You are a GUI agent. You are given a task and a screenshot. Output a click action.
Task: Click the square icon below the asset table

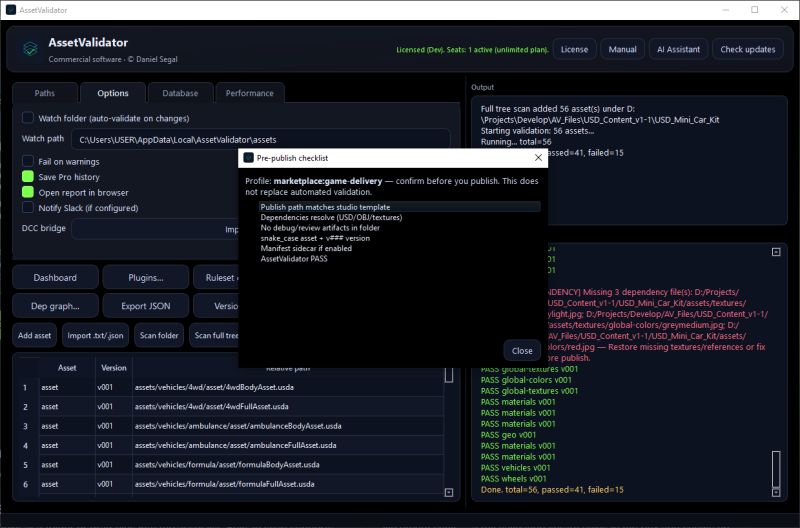click(449, 492)
